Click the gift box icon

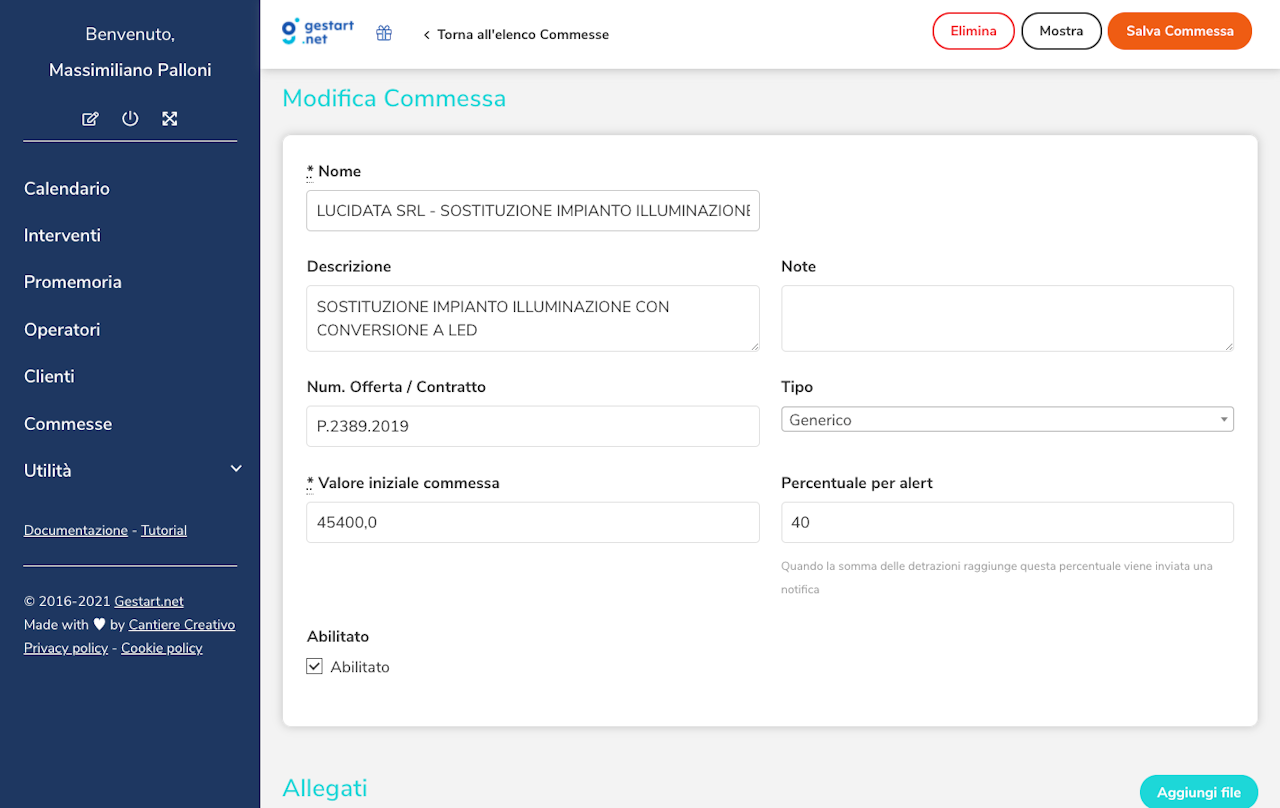(x=384, y=33)
